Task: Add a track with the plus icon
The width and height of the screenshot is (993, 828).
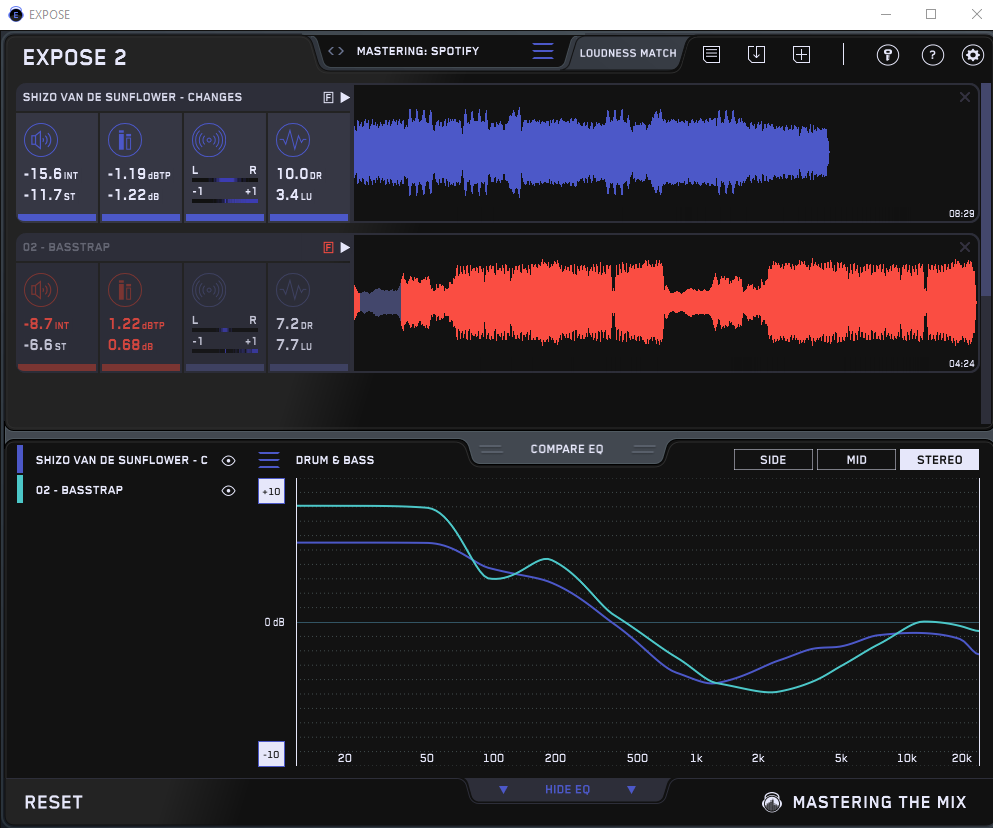Action: click(801, 54)
